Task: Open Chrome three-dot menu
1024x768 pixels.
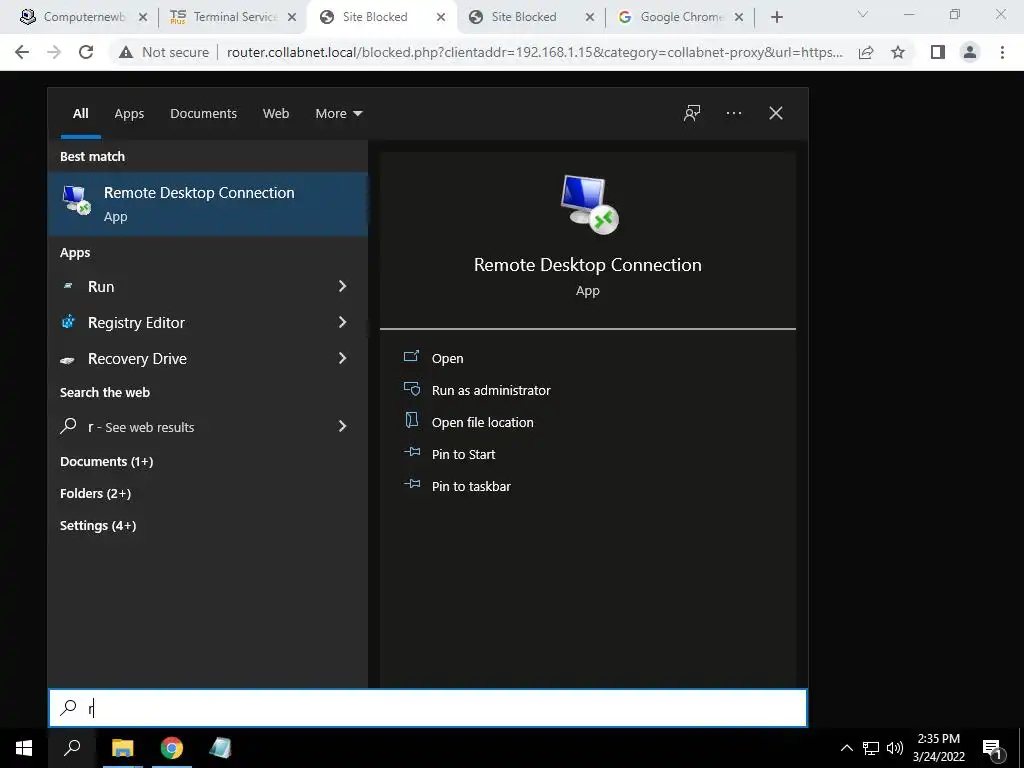Action: [x=1002, y=52]
